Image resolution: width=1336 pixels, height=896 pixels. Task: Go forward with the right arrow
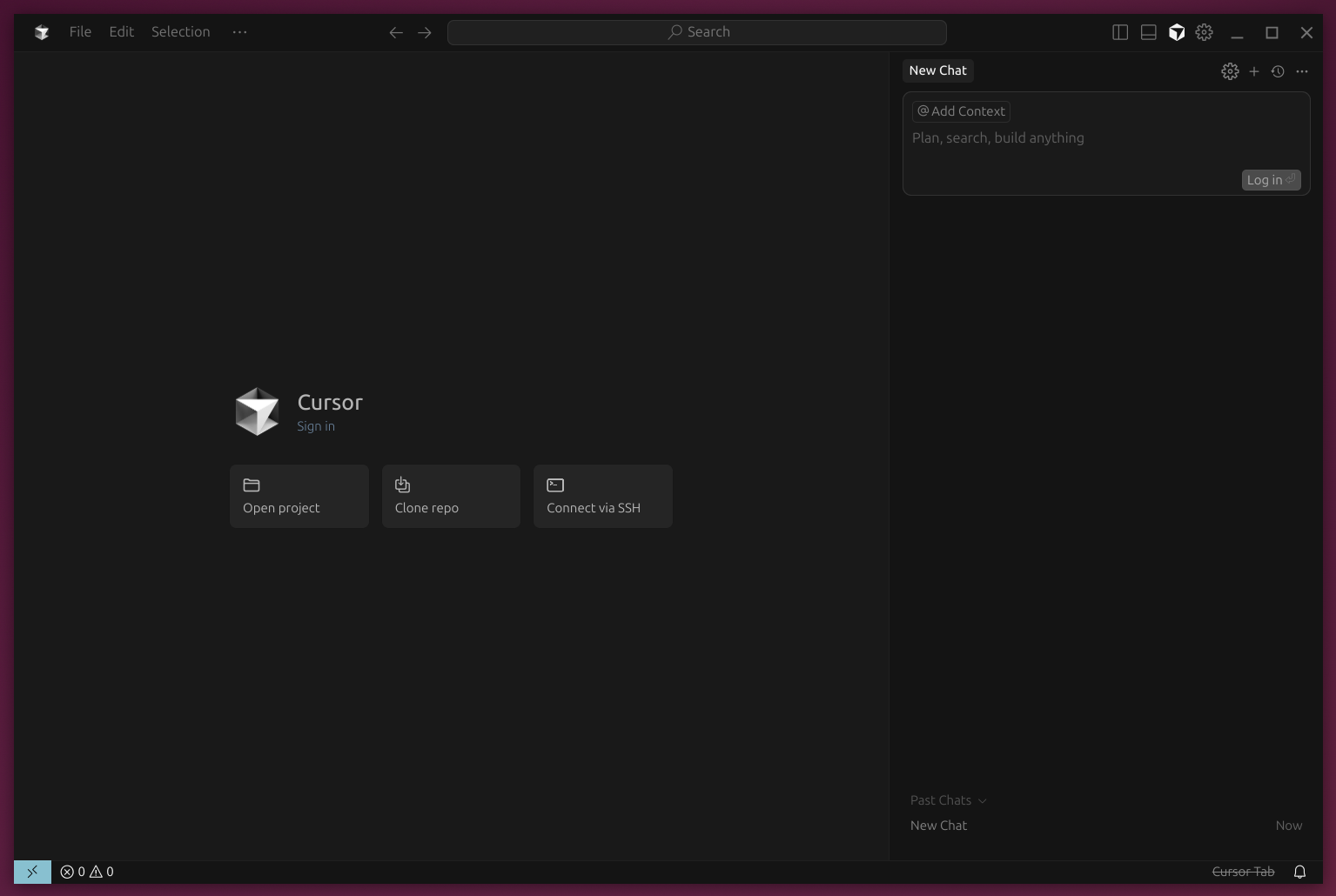pos(424,32)
